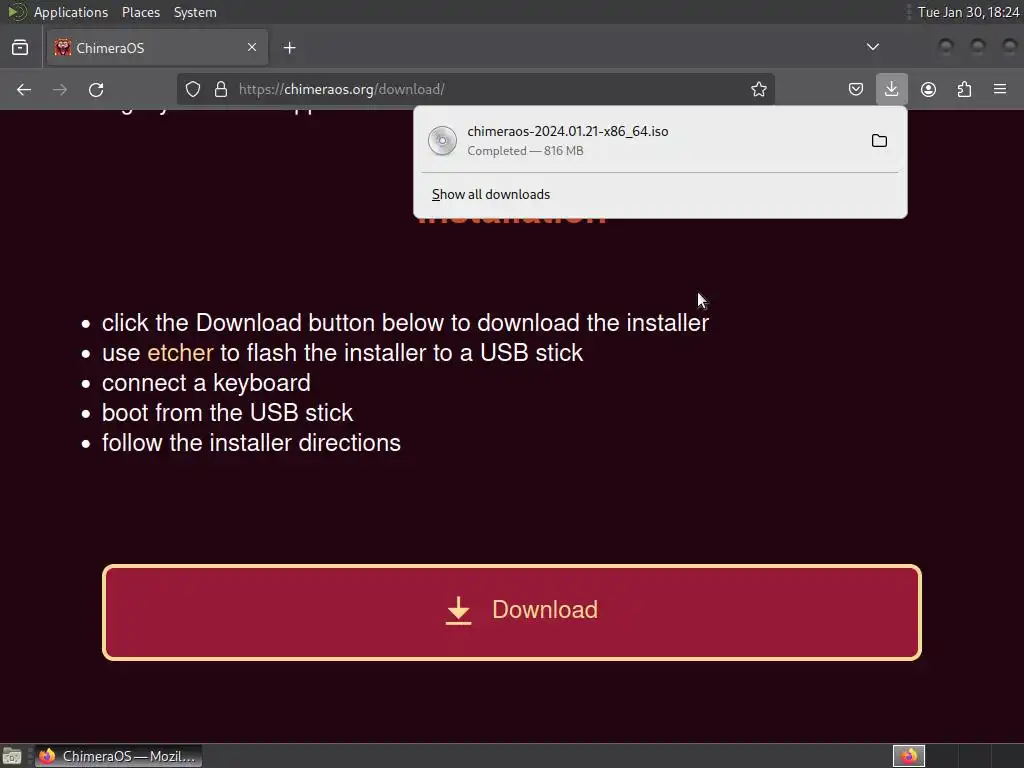
Task: Click the show desktop icon in taskbar
Action: [x=12, y=756]
